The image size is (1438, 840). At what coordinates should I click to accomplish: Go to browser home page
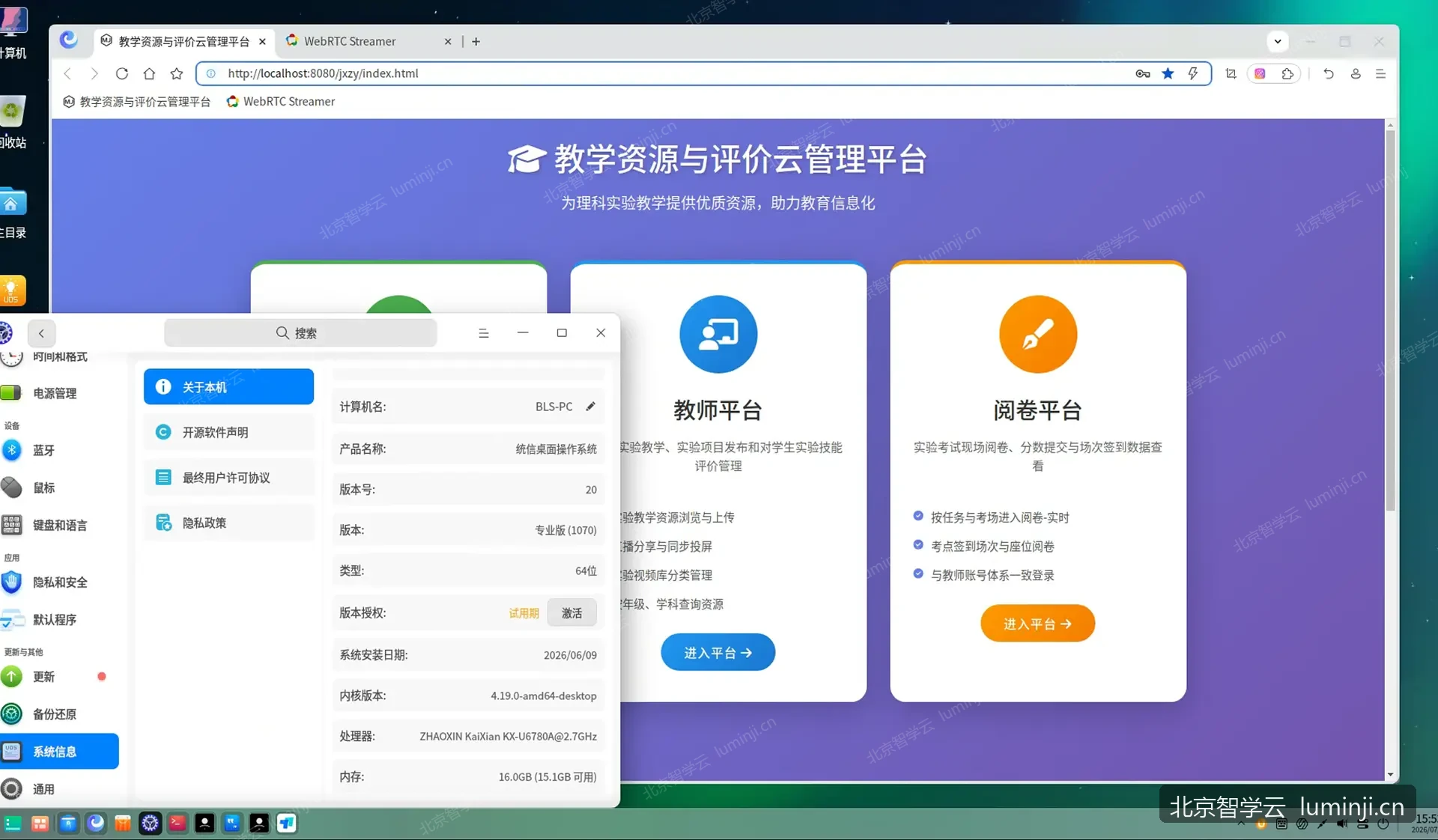pos(149,73)
